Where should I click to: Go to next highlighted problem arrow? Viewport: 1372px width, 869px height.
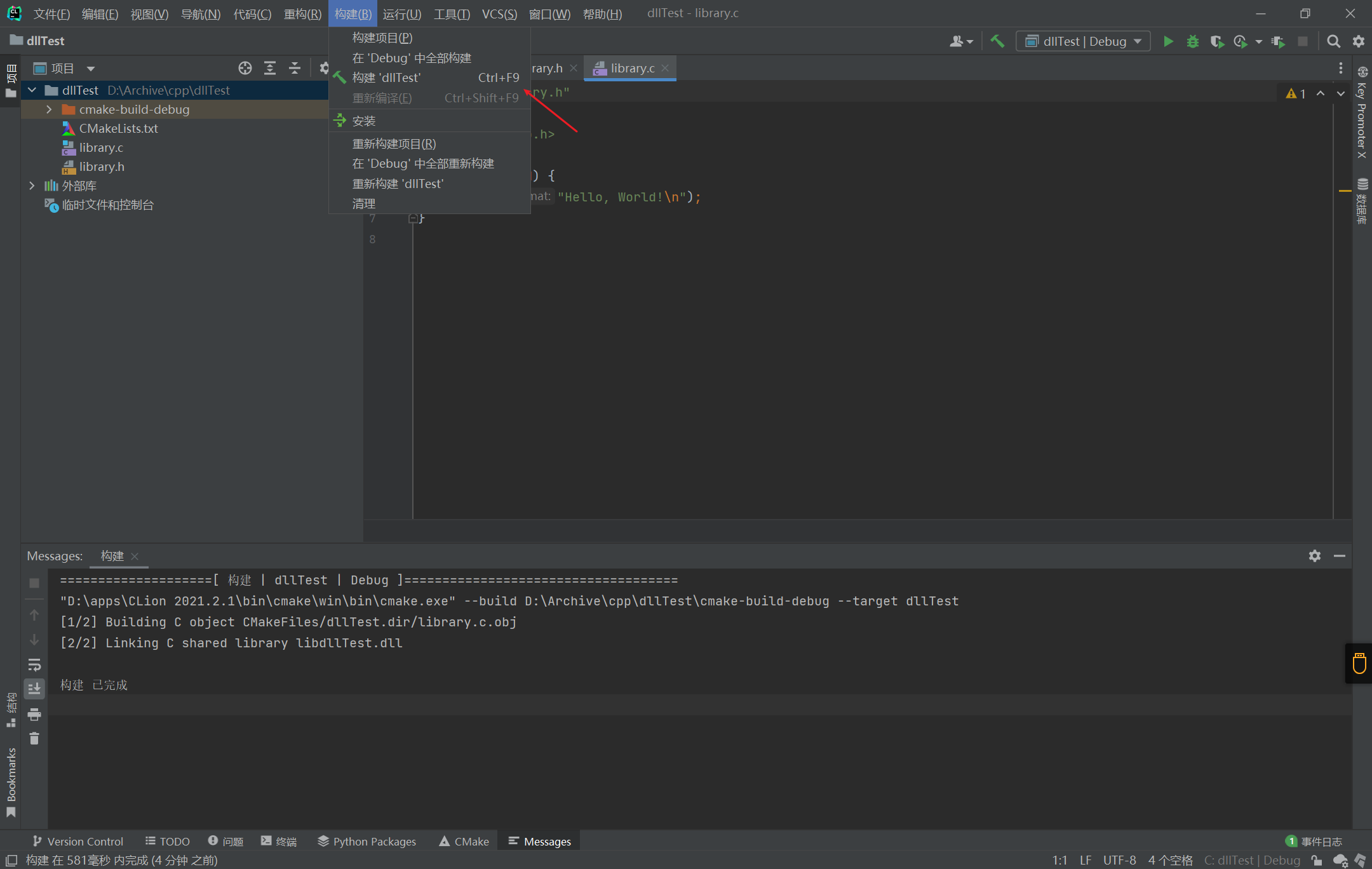(x=1340, y=93)
